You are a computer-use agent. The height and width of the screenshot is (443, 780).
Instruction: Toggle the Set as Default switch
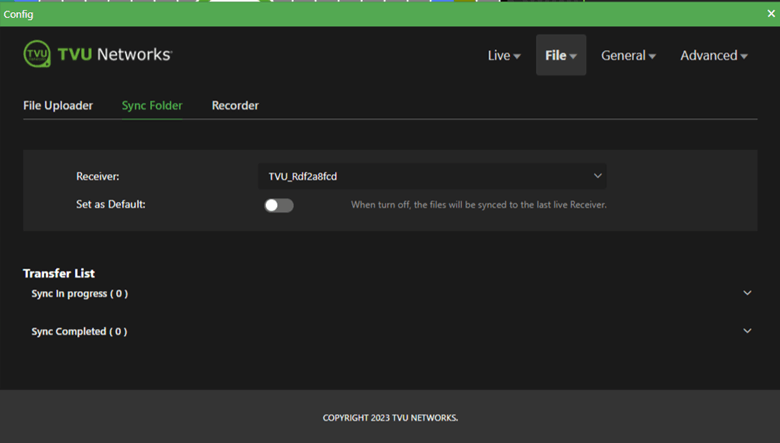coord(279,205)
